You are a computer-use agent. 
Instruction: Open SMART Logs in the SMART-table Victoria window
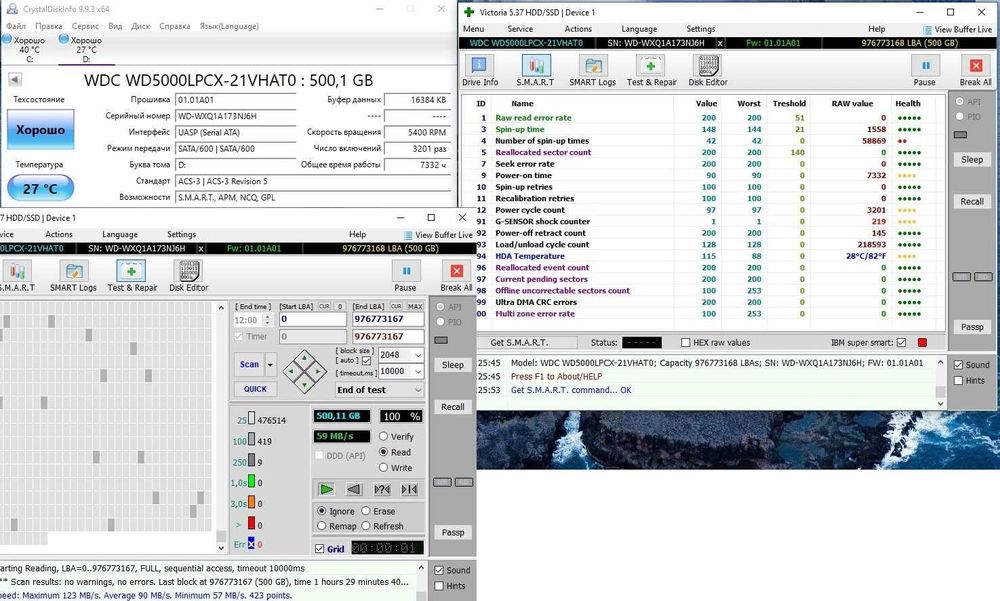coord(592,70)
